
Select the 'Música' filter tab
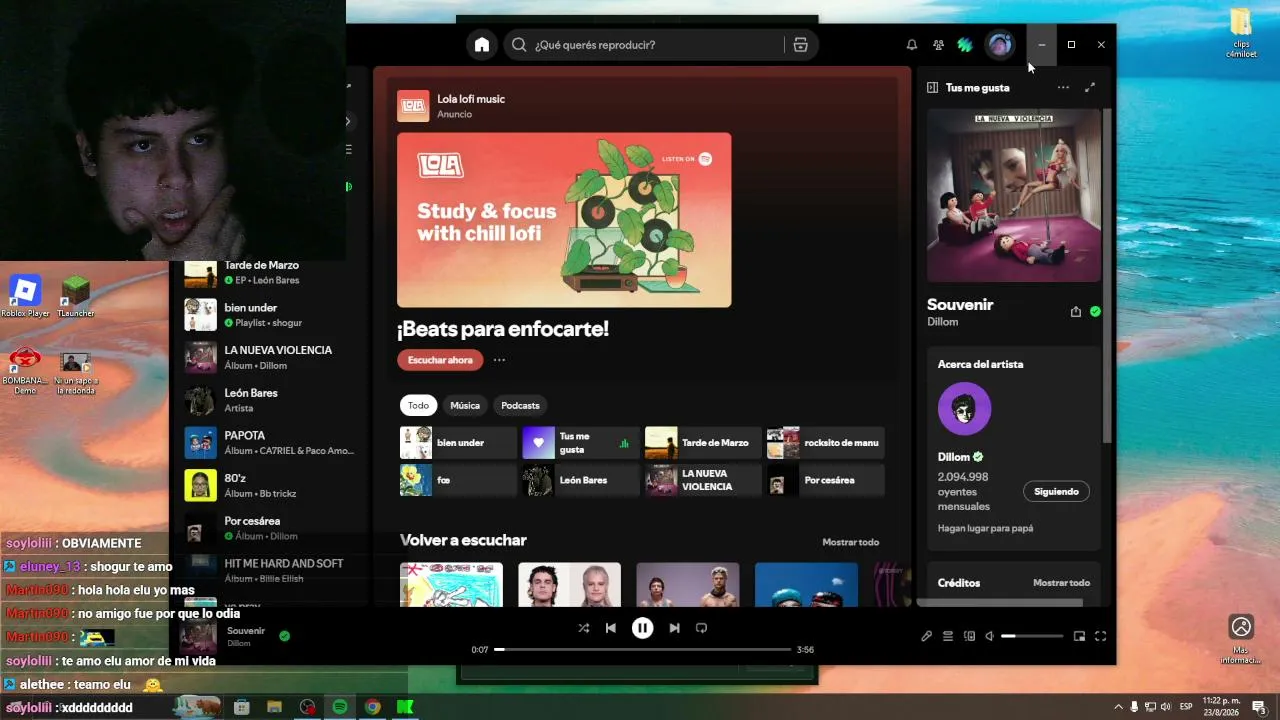tap(465, 405)
